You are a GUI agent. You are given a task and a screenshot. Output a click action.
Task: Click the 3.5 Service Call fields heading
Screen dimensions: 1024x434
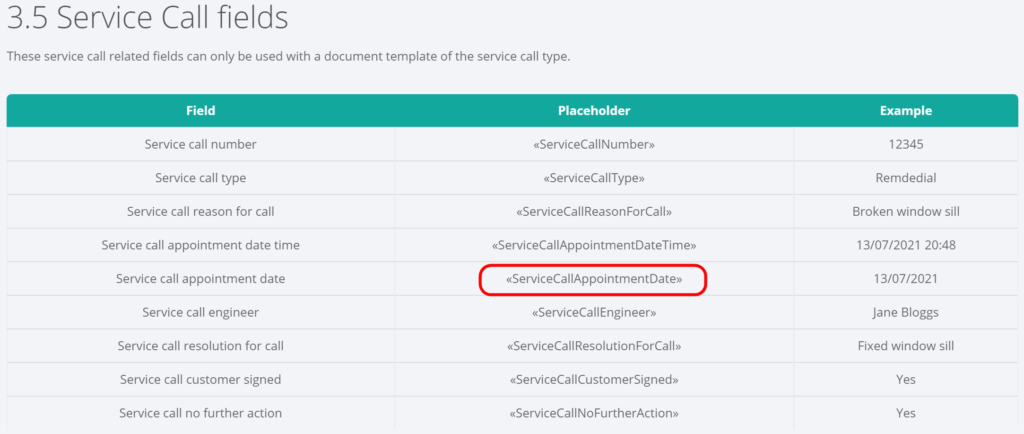[148, 18]
